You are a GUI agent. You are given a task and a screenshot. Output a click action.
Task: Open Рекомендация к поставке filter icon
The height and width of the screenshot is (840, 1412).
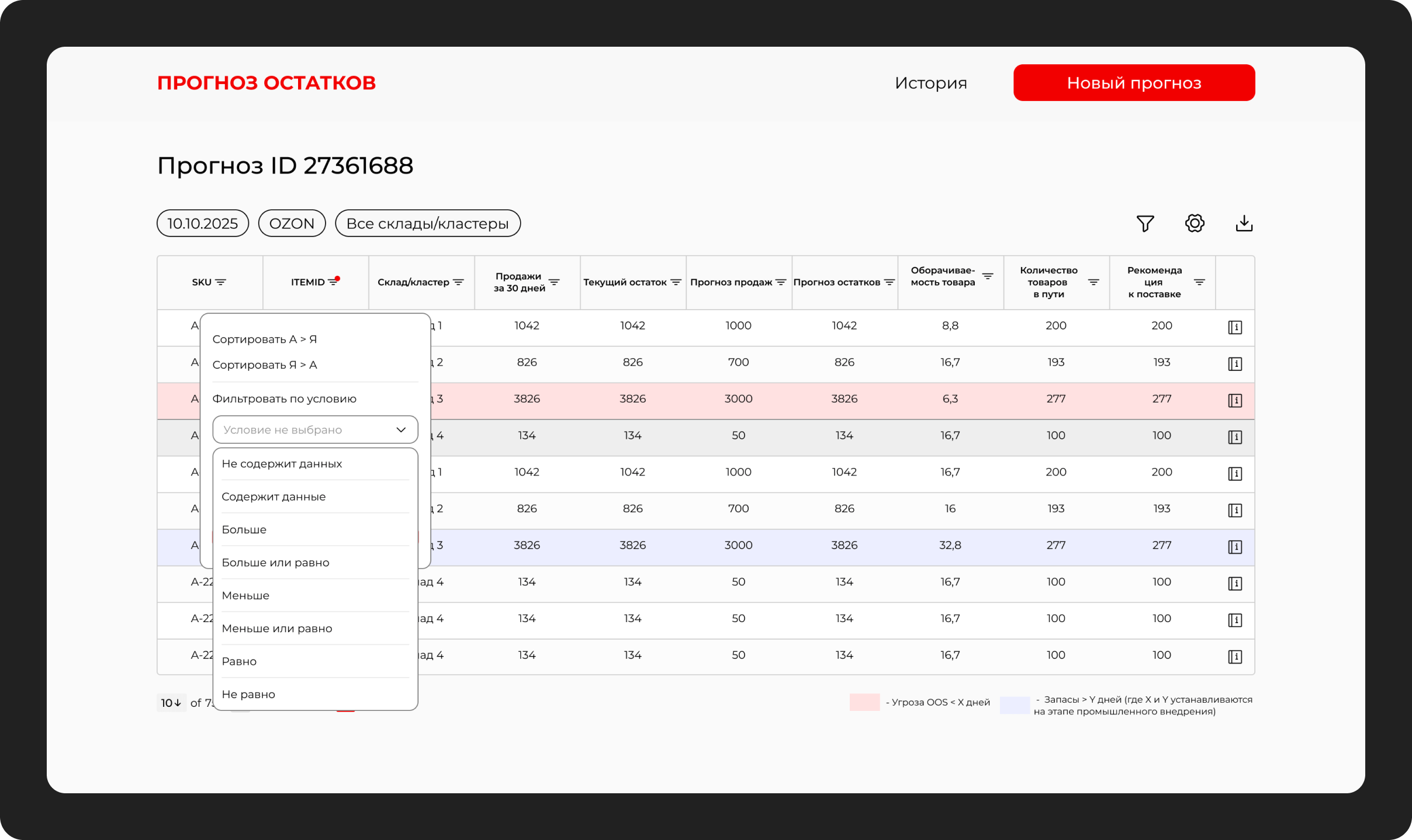[1199, 282]
